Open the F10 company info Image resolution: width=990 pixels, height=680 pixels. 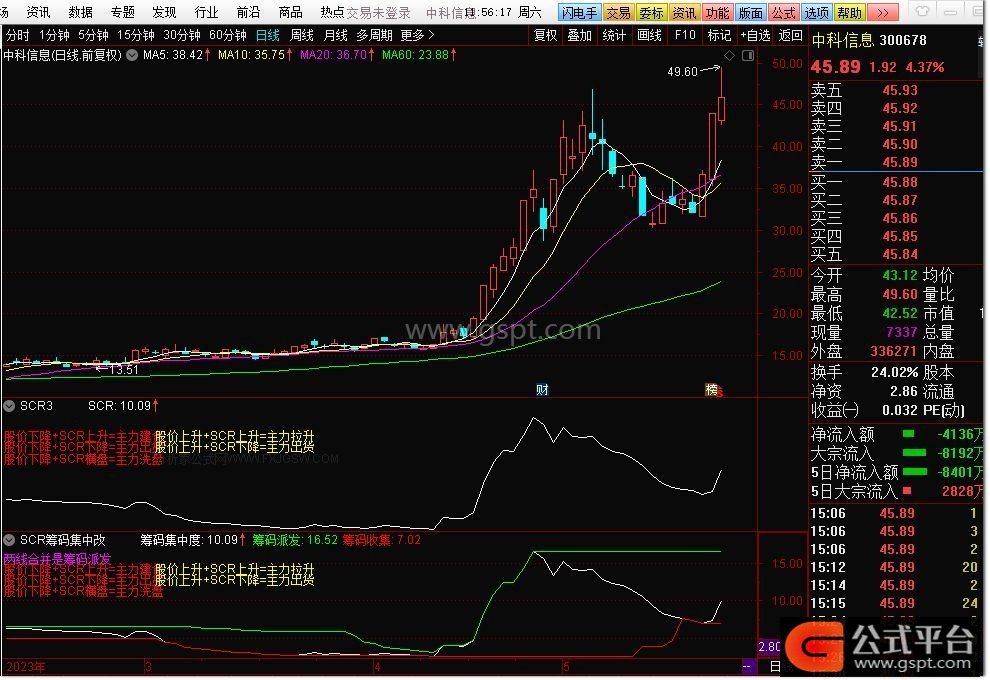coord(685,35)
